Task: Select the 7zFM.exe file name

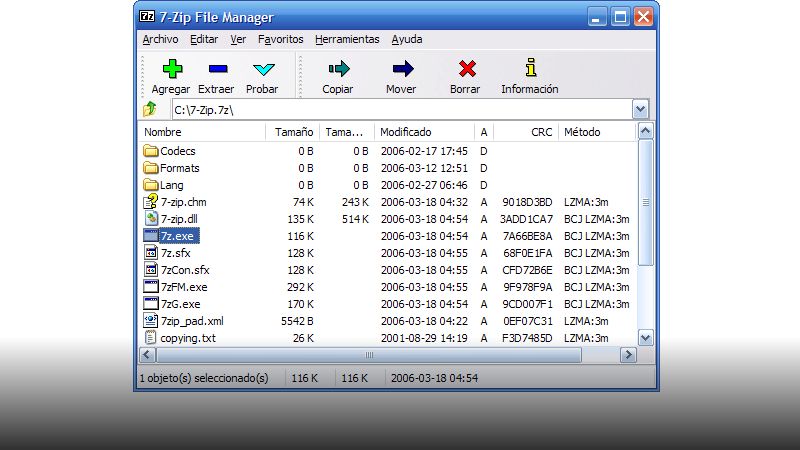Action: point(184,287)
